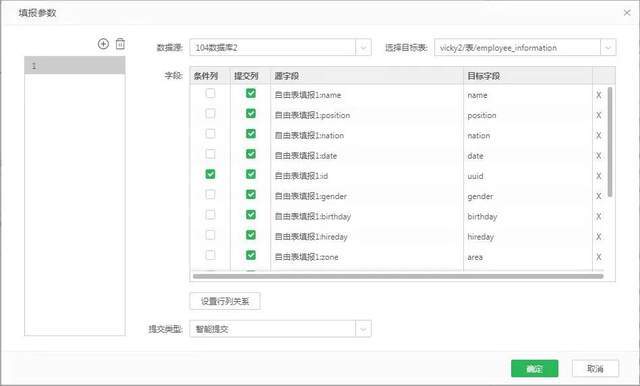
Task: Open the 提交类型 dropdown arrow
Action: [363, 329]
